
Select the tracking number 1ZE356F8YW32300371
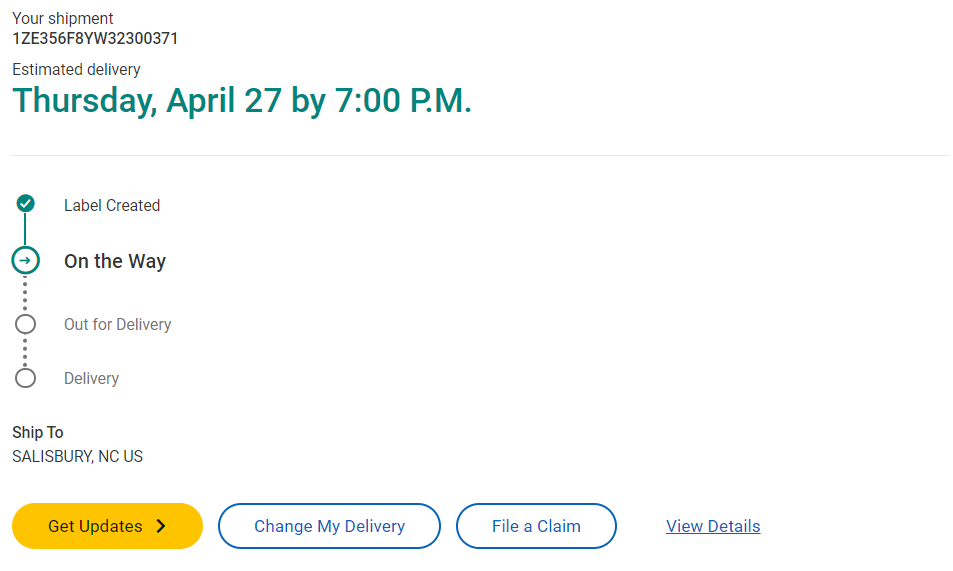tap(95, 39)
